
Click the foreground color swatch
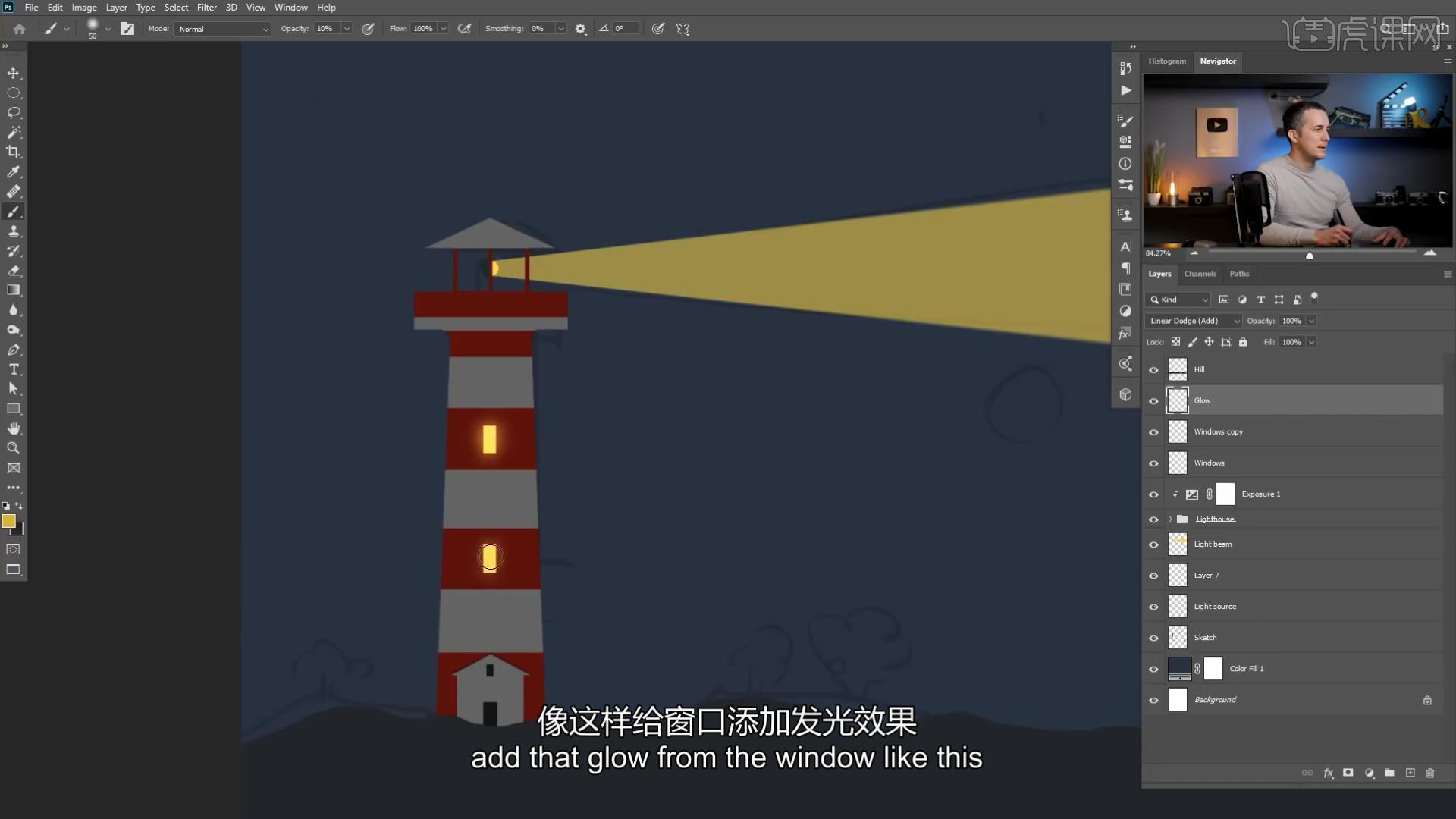[8, 521]
